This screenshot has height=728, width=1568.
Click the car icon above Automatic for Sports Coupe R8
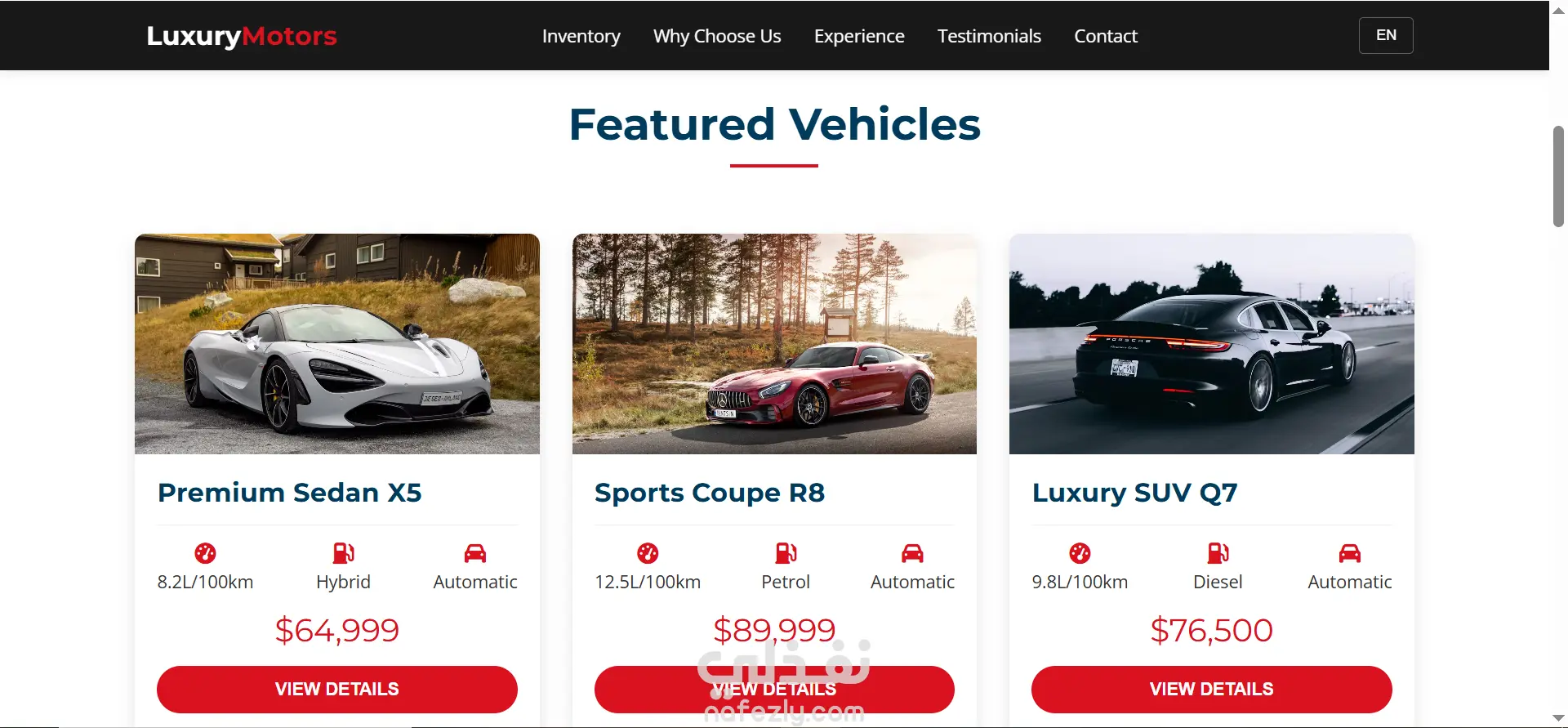[x=912, y=553]
